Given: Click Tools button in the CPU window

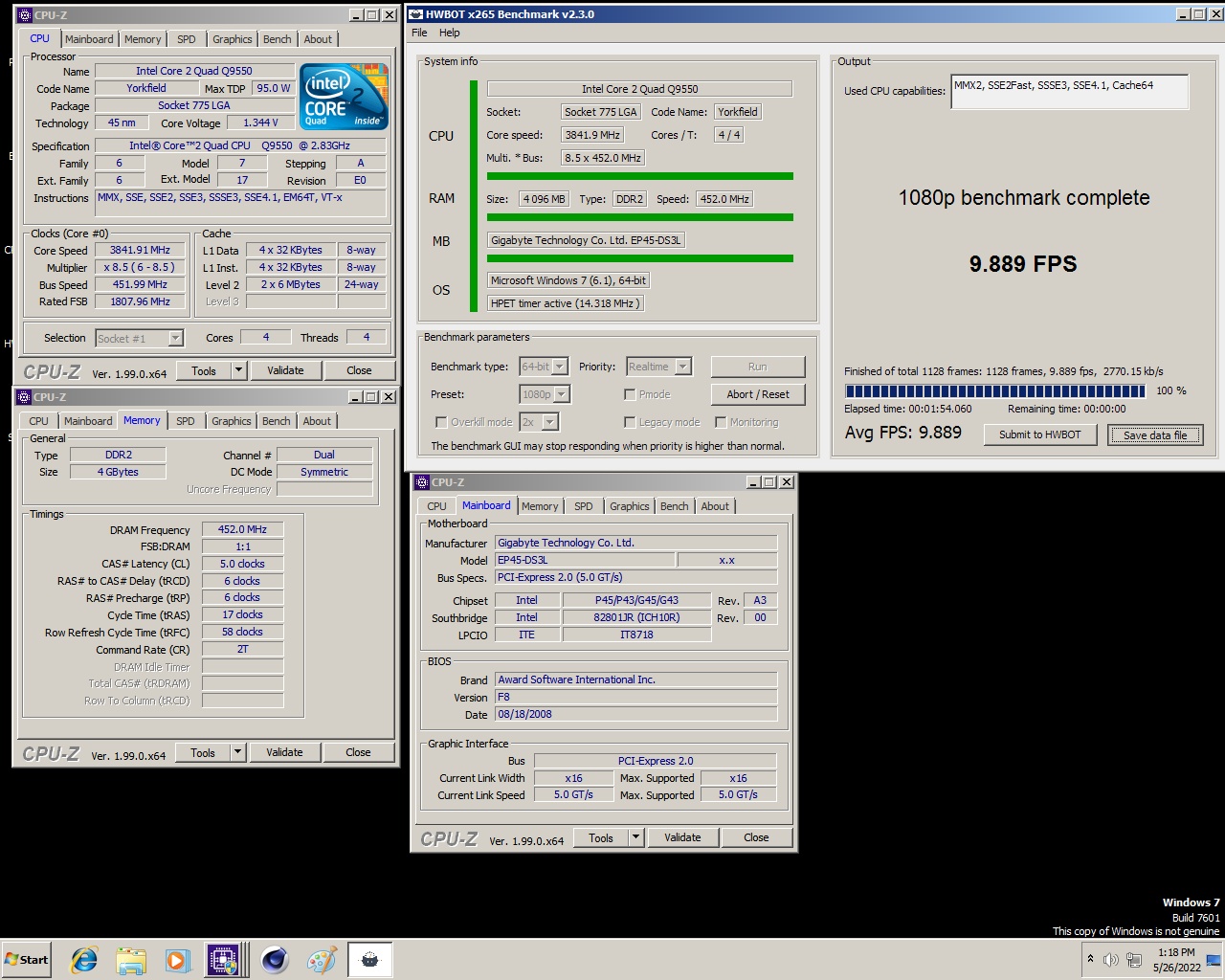Looking at the screenshot, I should [204, 370].
